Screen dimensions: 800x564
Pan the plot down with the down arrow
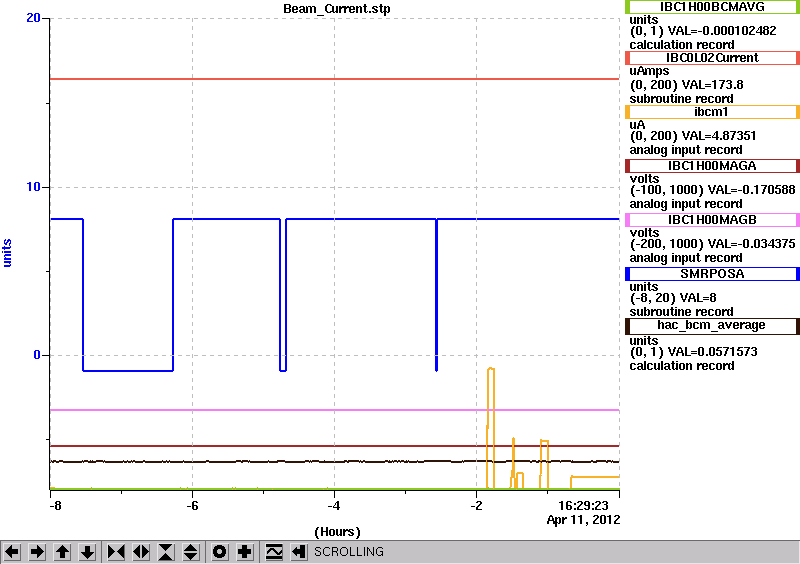[x=87, y=552]
